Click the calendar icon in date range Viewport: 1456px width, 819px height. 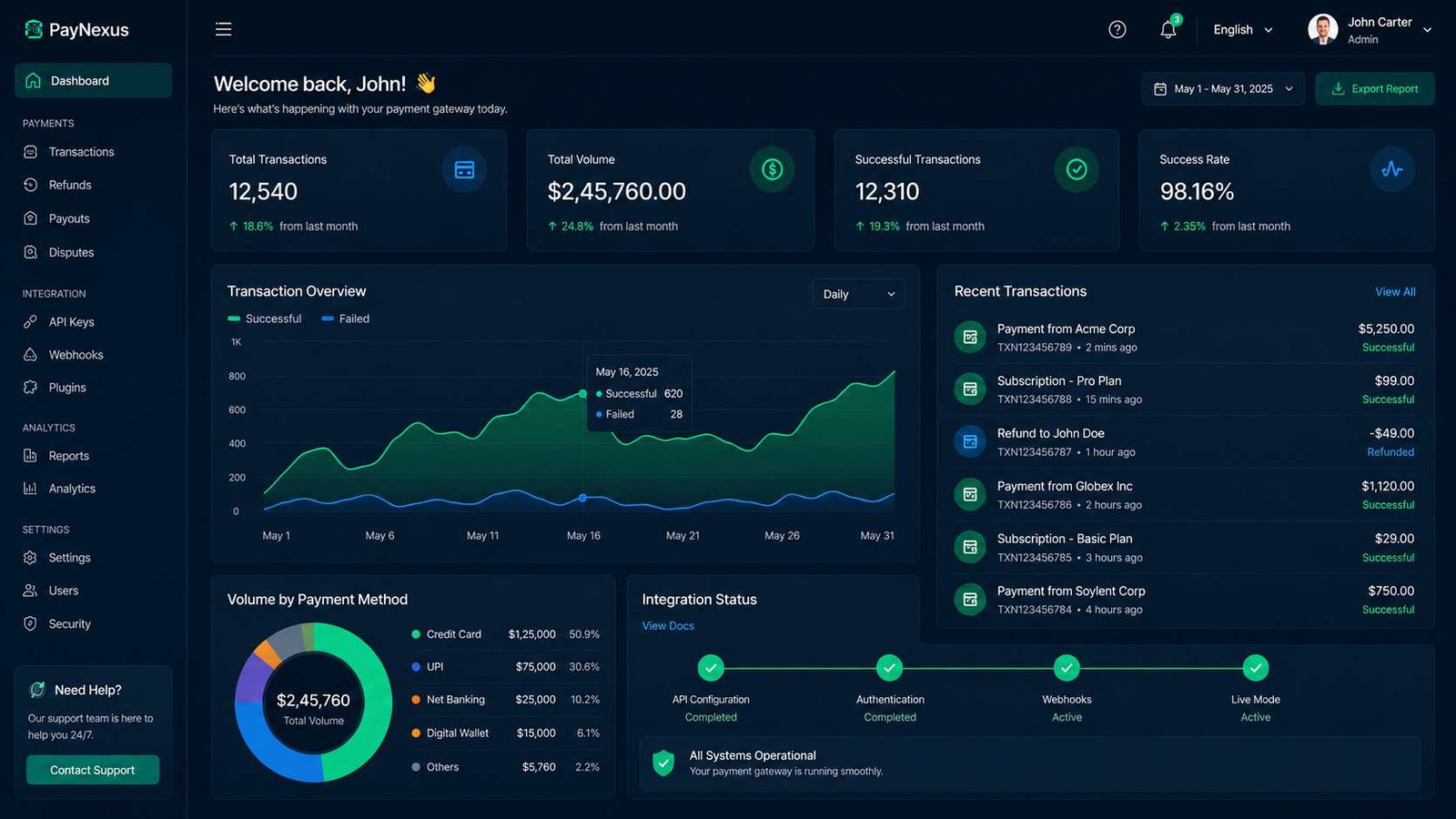pyautogui.click(x=1160, y=89)
